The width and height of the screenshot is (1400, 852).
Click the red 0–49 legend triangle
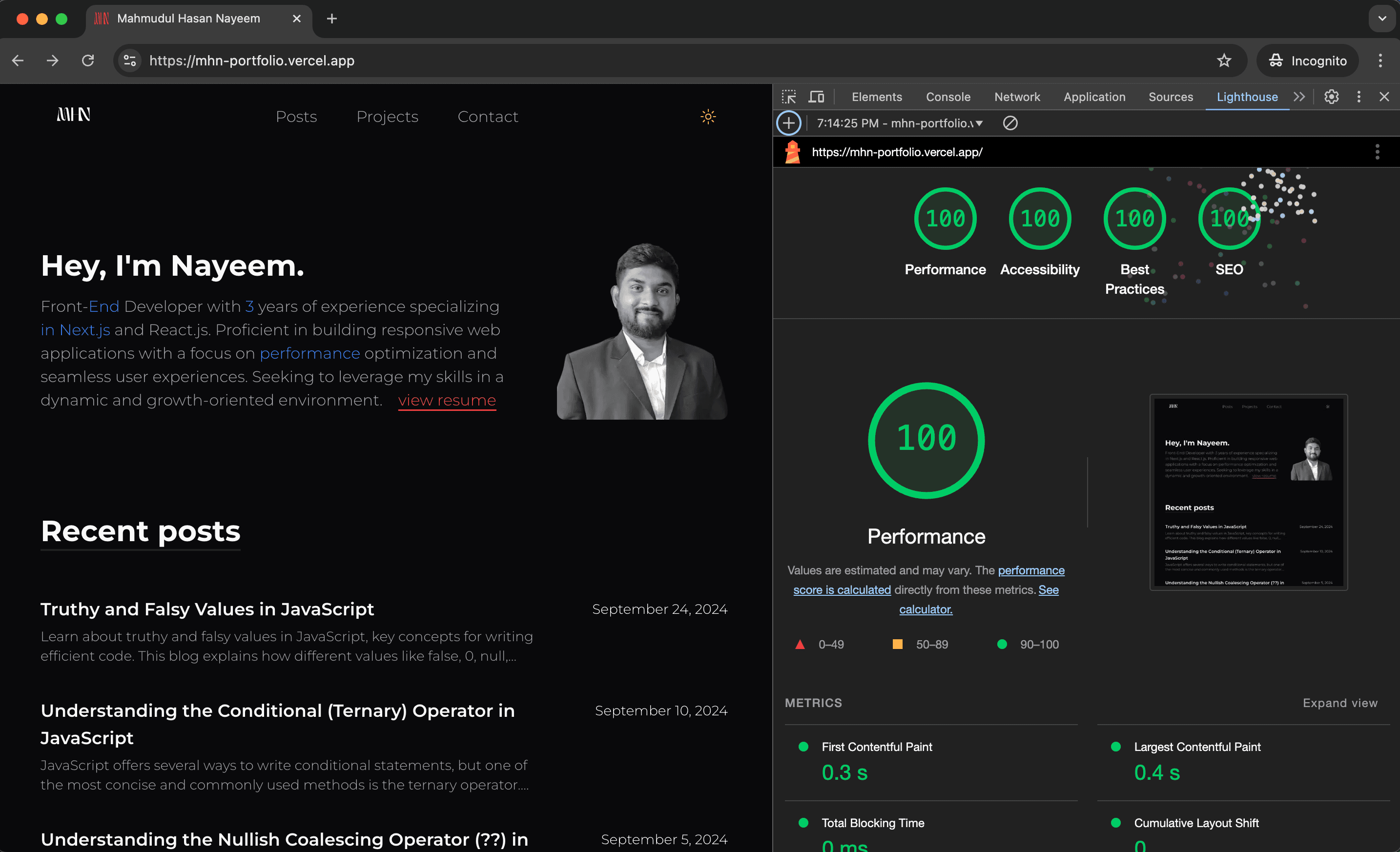click(x=800, y=644)
